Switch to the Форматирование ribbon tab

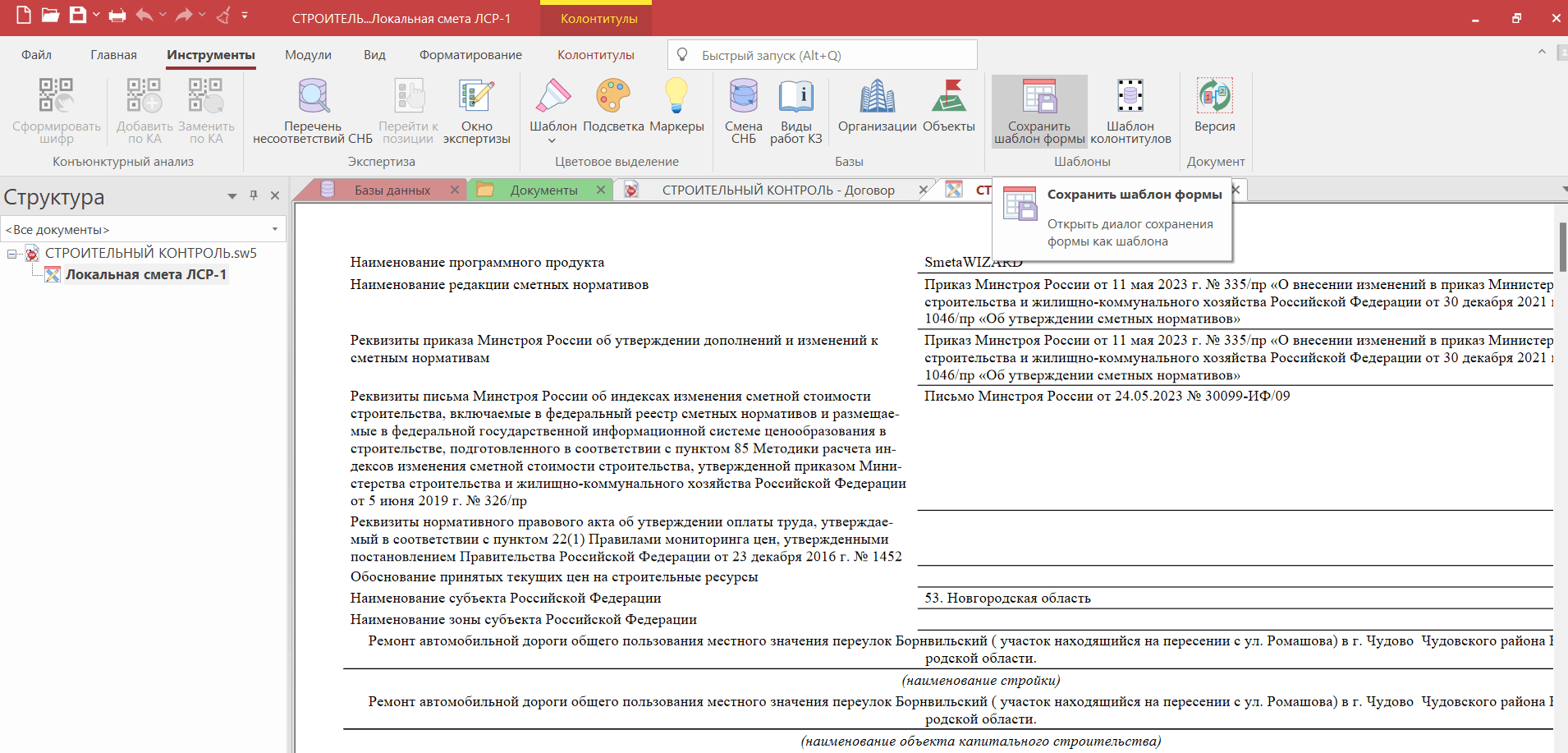[470, 55]
